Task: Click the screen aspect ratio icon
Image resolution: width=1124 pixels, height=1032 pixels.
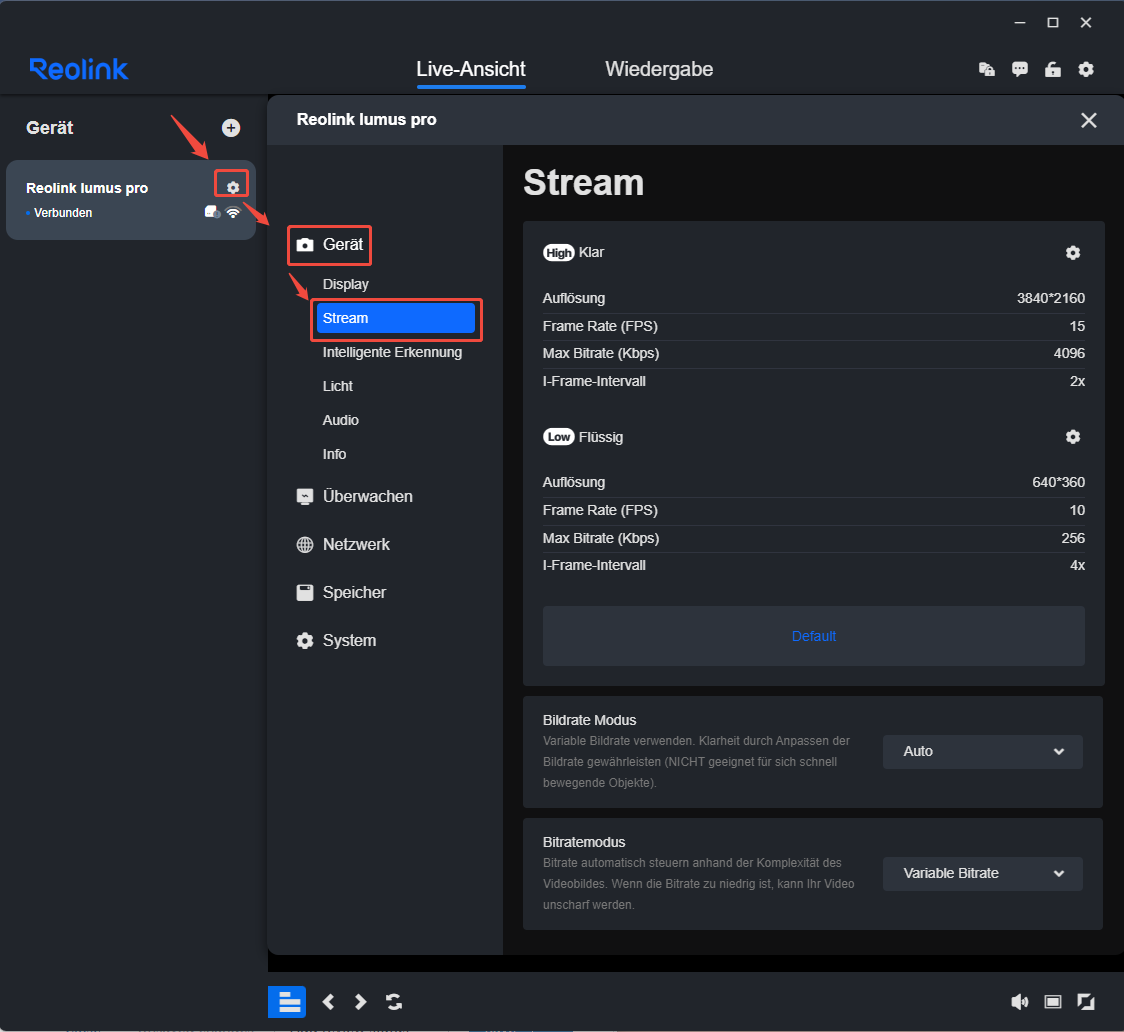Action: [x=1052, y=1002]
